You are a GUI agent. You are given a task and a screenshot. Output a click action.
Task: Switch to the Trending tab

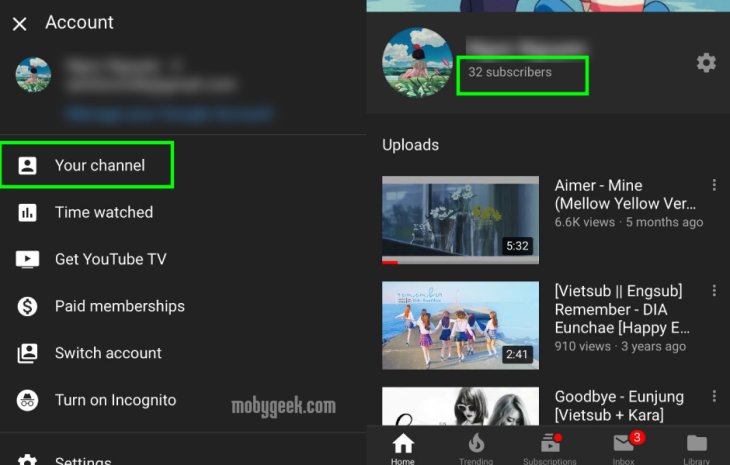pyautogui.click(x=476, y=446)
